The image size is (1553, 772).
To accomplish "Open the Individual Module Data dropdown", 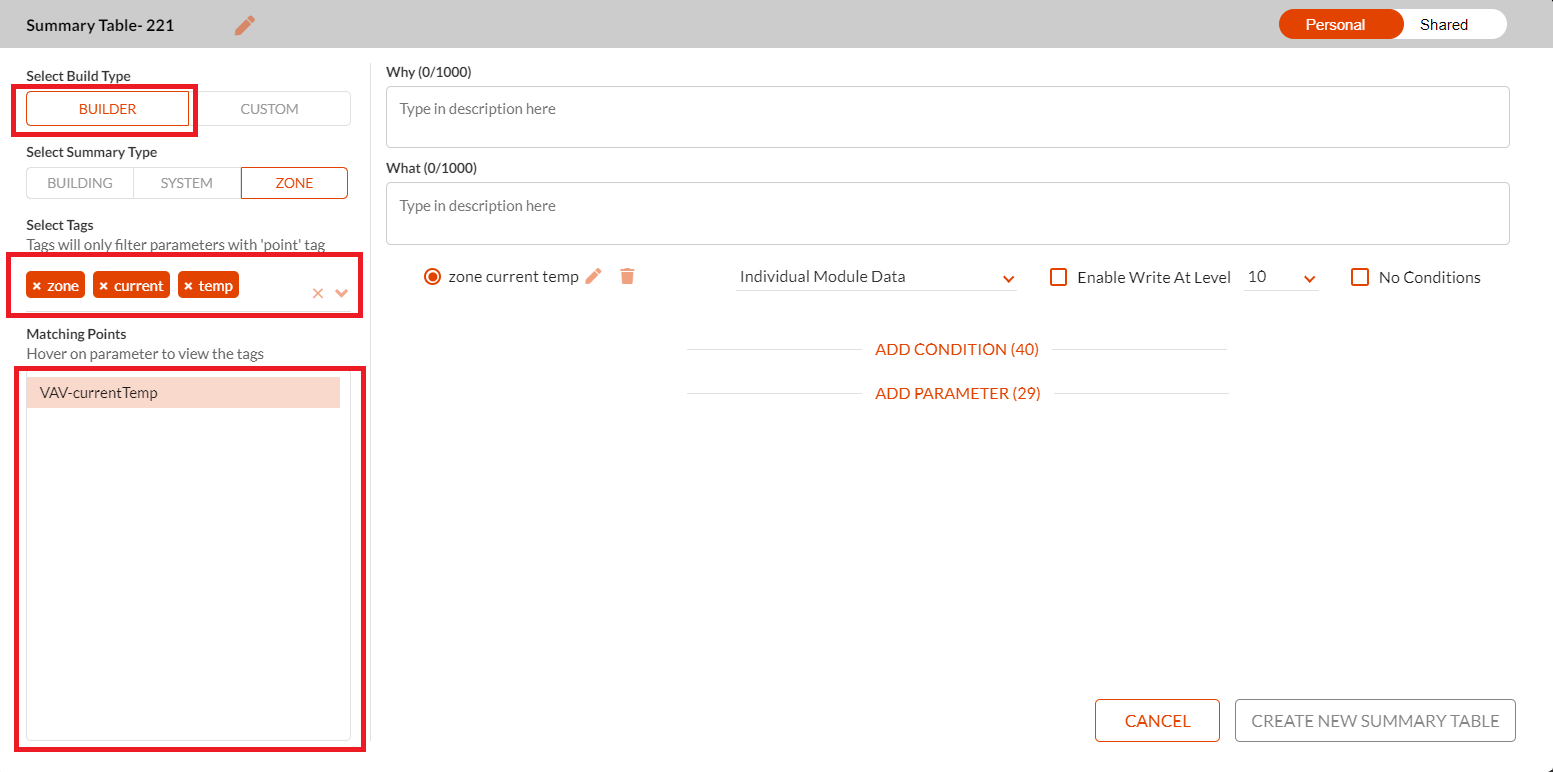I will (x=876, y=277).
